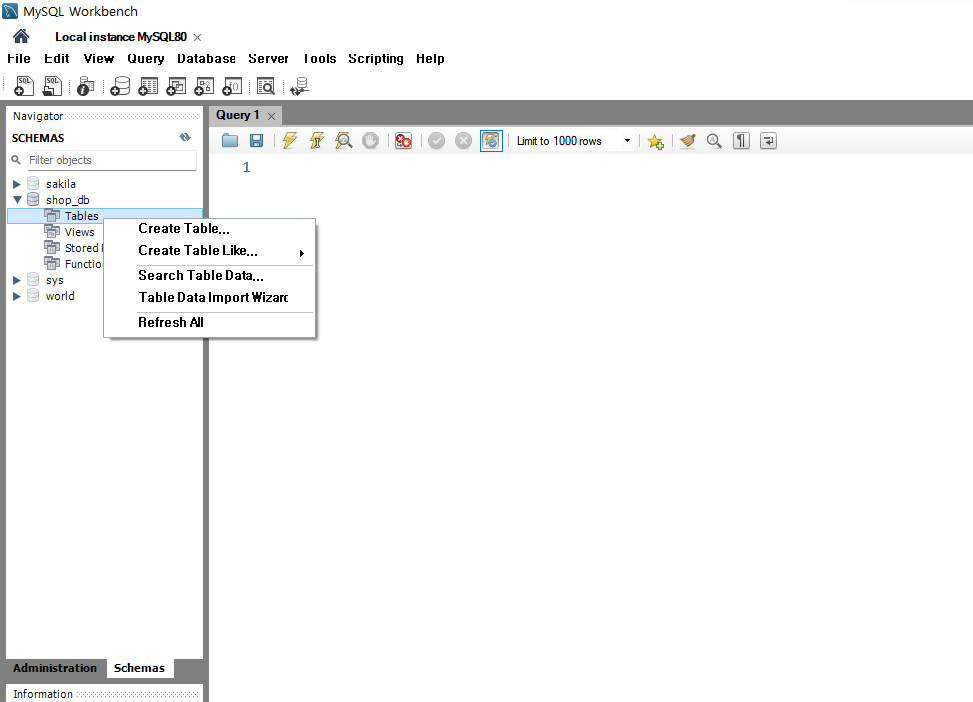The height and width of the screenshot is (702, 973).
Task: Execute statement under cursor icon
Action: point(316,141)
